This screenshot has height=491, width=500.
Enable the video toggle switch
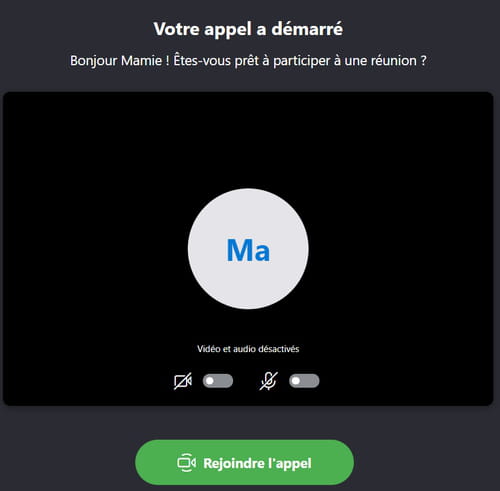point(218,381)
